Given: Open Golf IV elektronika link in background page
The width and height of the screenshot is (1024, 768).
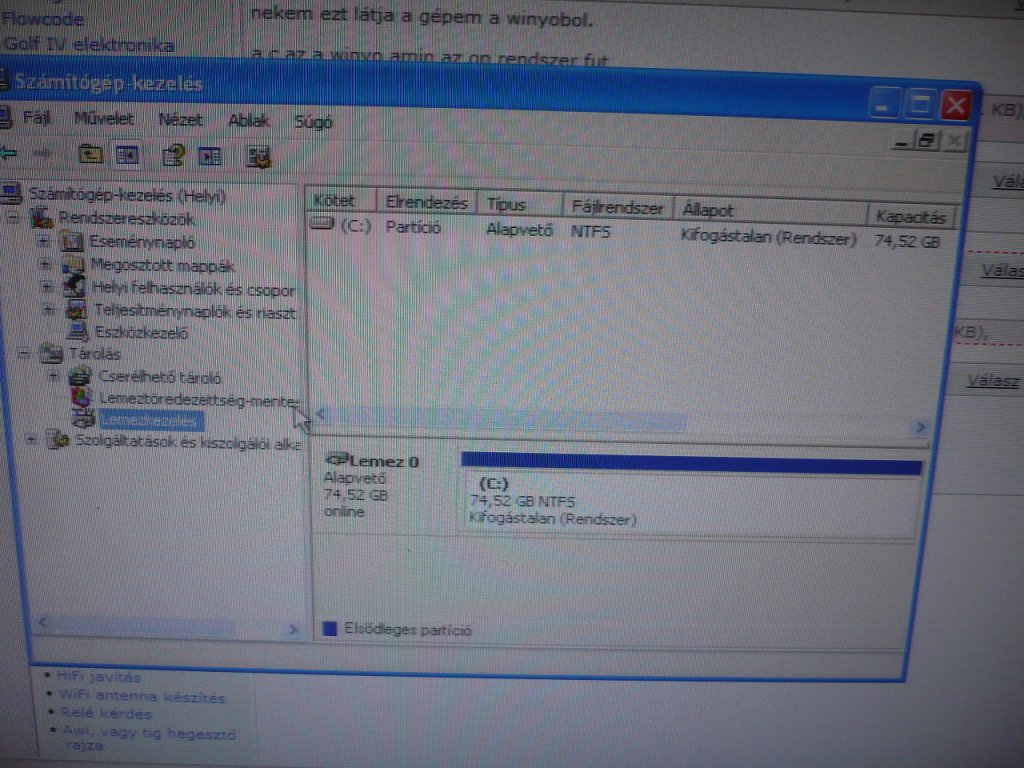Looking at the screenshot, I should [x=89, y=45].
